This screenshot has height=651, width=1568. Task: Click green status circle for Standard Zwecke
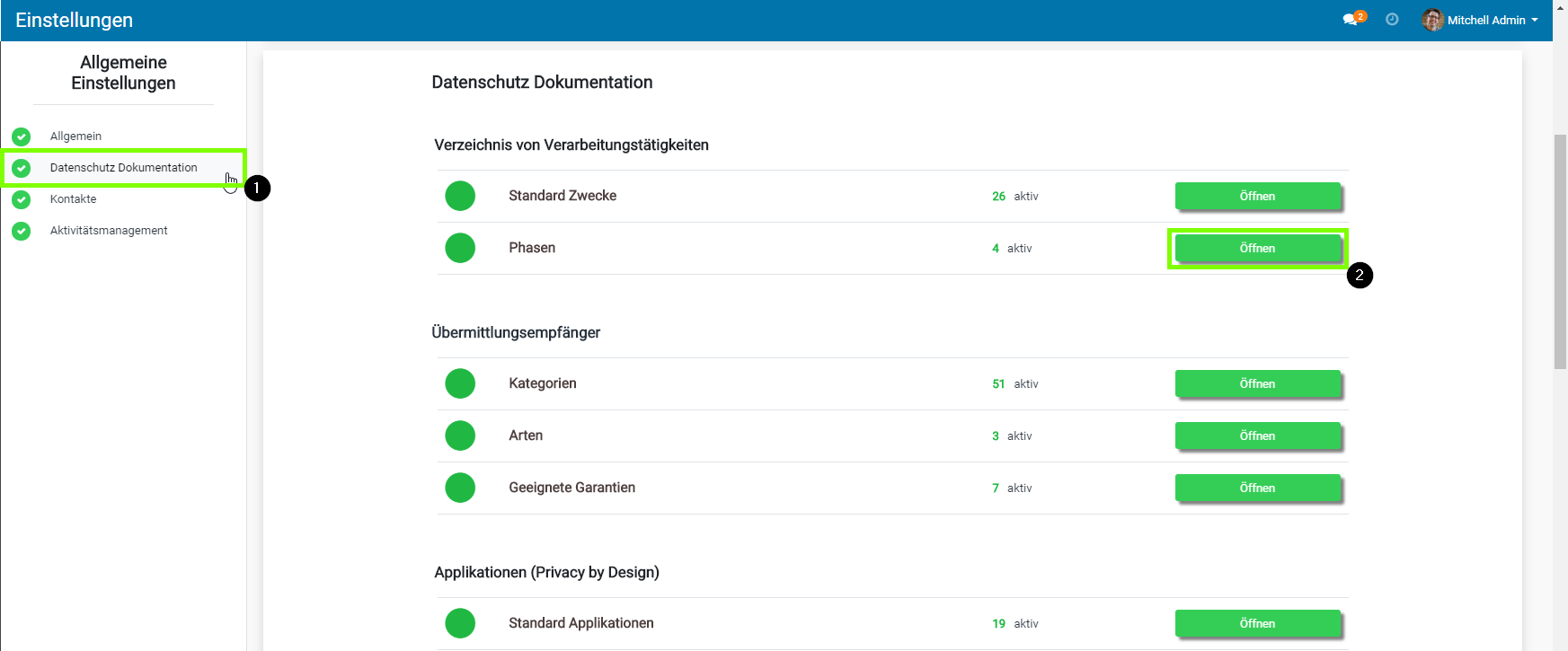[460, 196]
